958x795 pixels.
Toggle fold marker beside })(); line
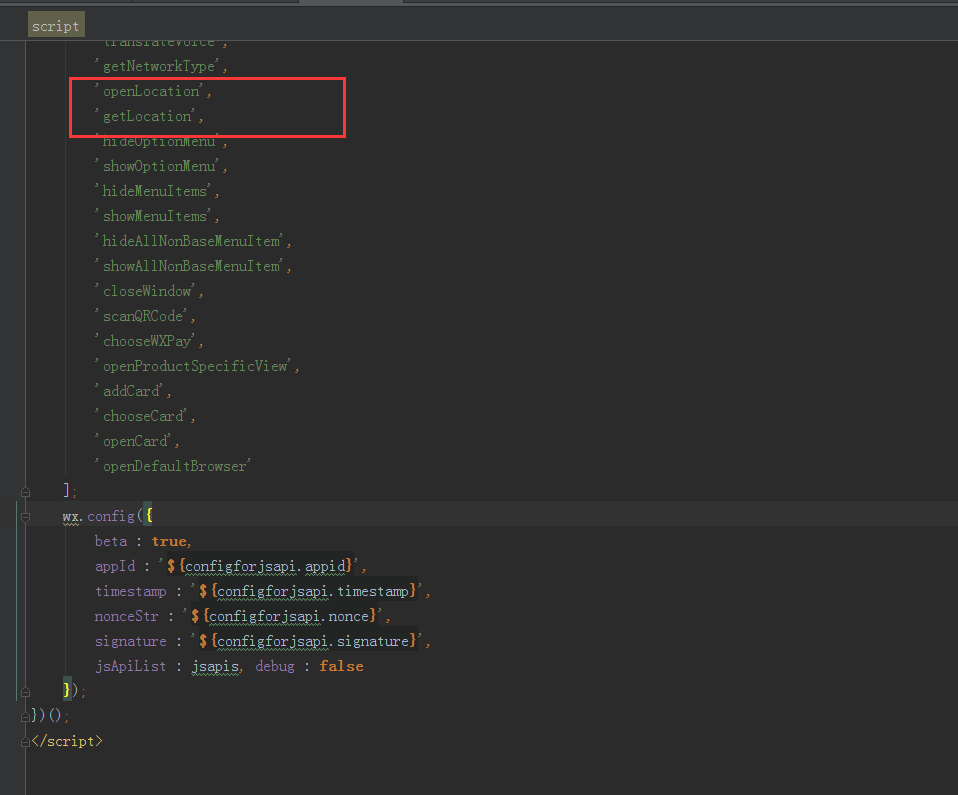click(25, 716)
